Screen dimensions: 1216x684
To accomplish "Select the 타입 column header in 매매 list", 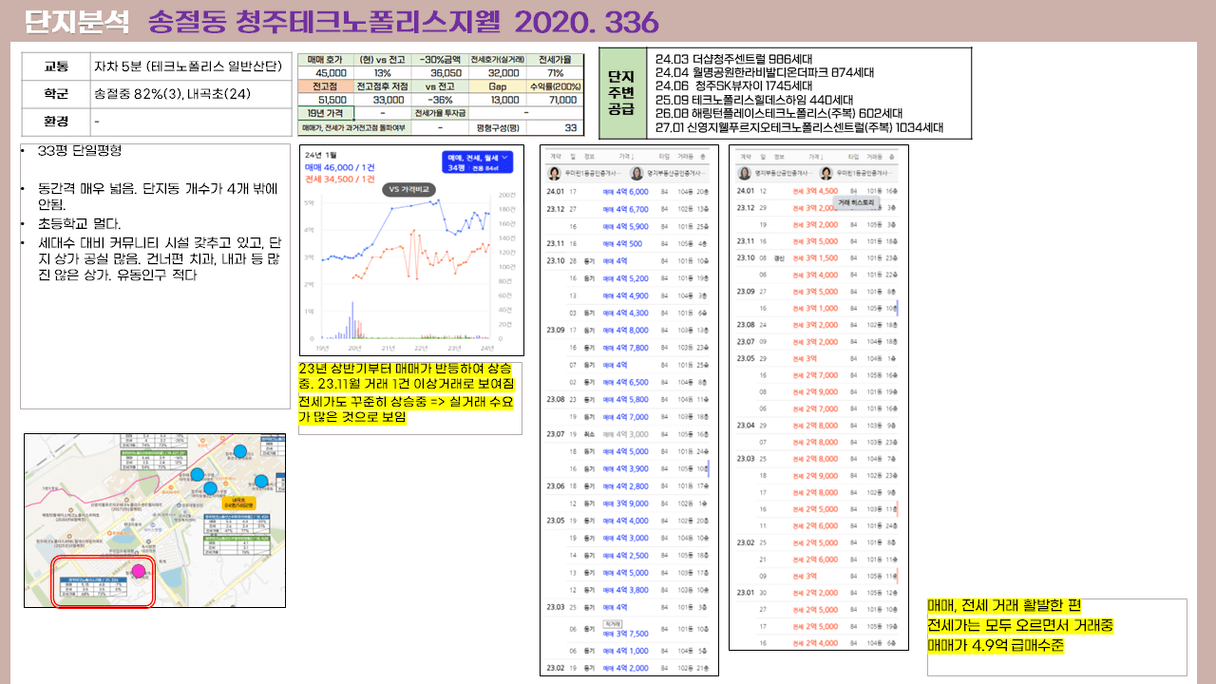I will [664, 157].
